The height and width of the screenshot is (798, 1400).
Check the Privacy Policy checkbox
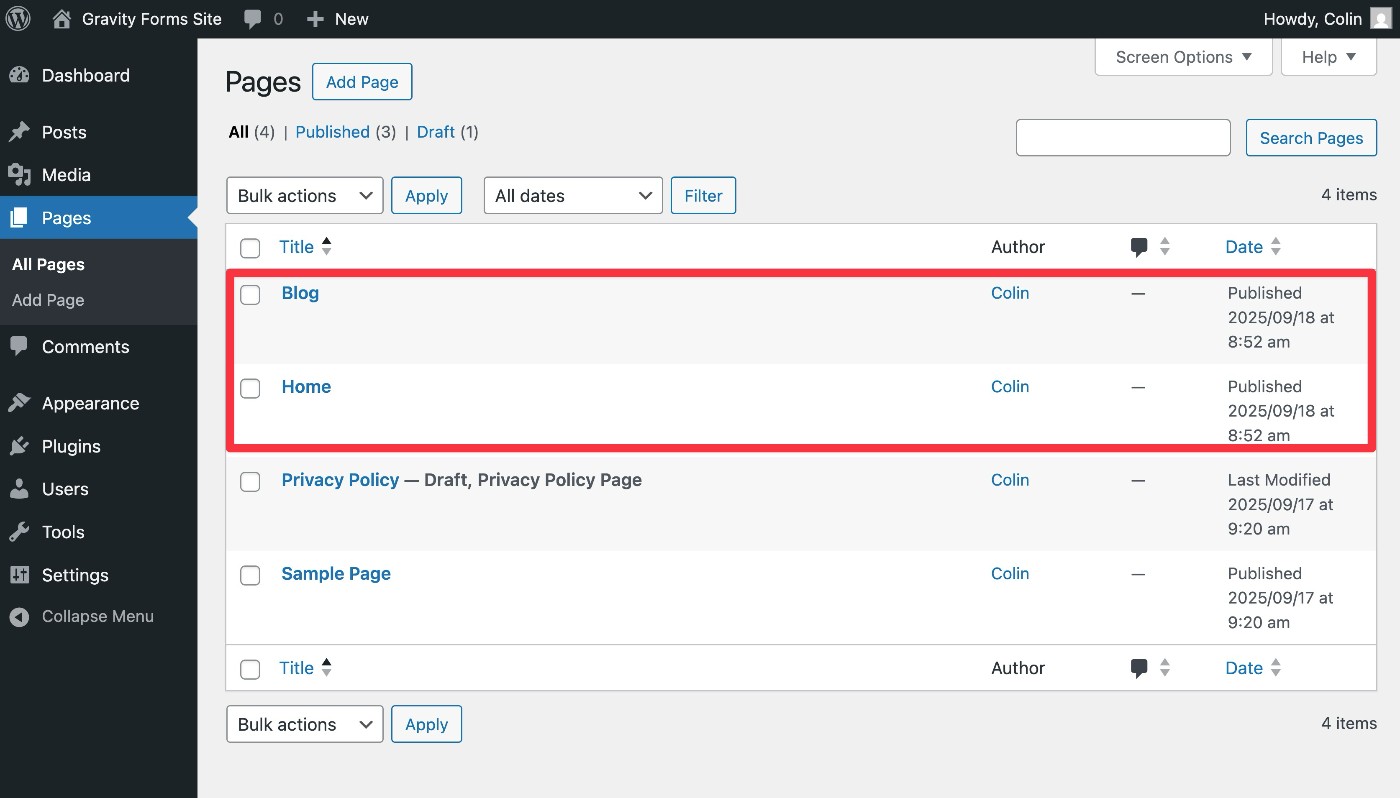point(250,481)
